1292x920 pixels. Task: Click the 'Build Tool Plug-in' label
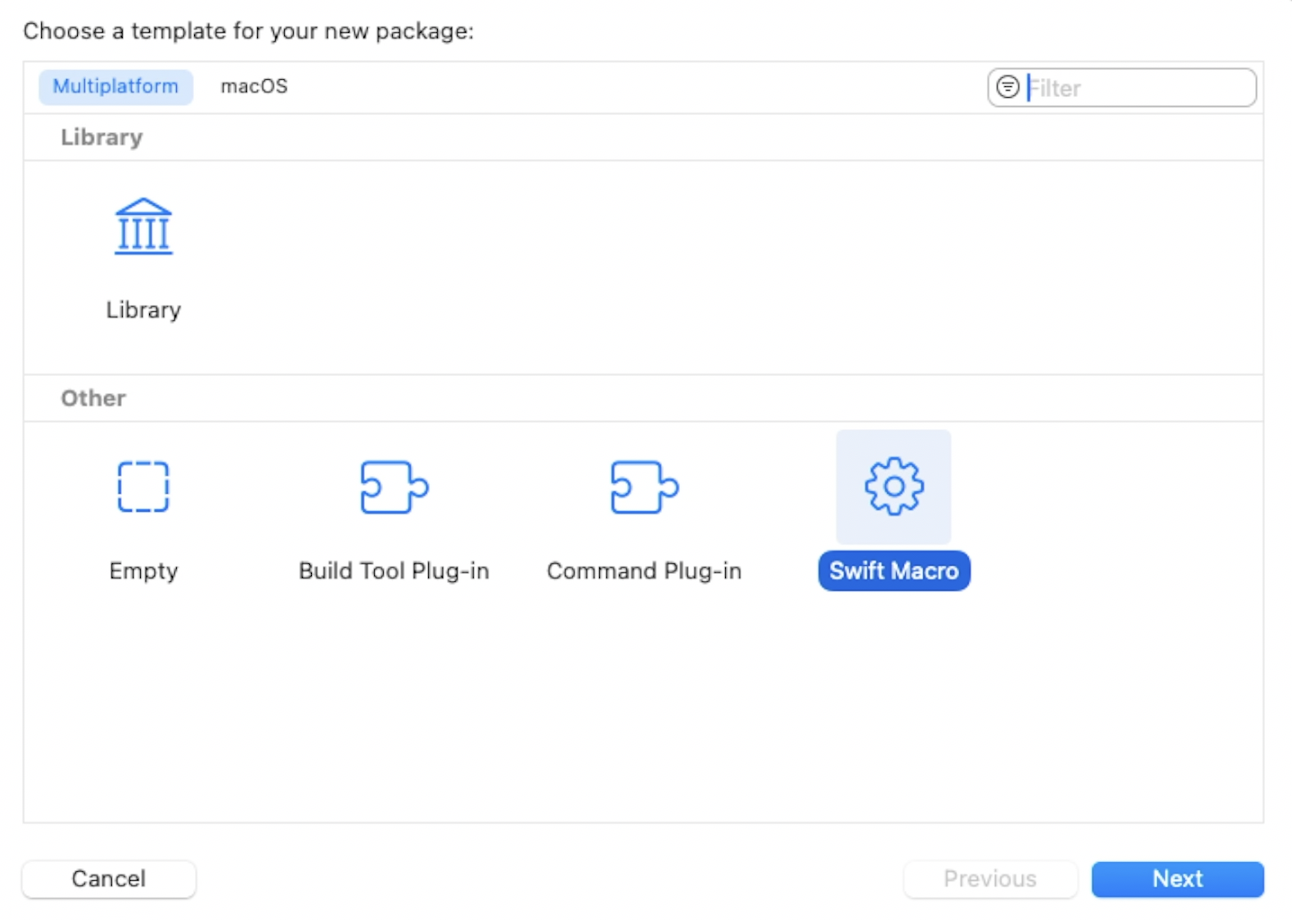click(x=394, y=572)
